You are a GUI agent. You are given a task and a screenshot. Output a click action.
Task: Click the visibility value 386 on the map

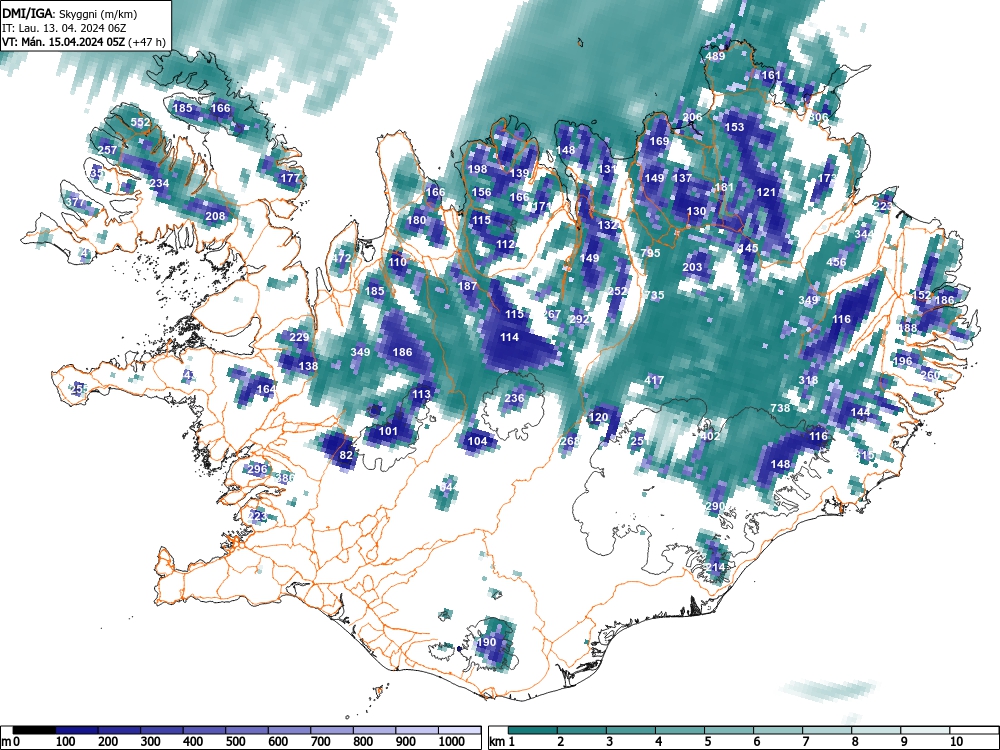pyautogui.click(x=285, y=478)
